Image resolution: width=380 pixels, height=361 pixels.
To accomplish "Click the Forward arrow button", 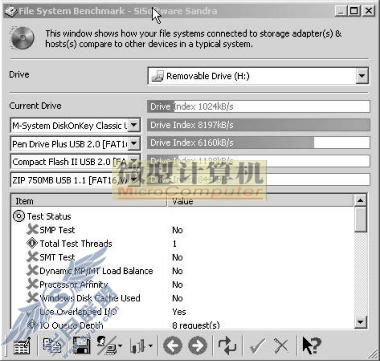I will pos(198,346).
